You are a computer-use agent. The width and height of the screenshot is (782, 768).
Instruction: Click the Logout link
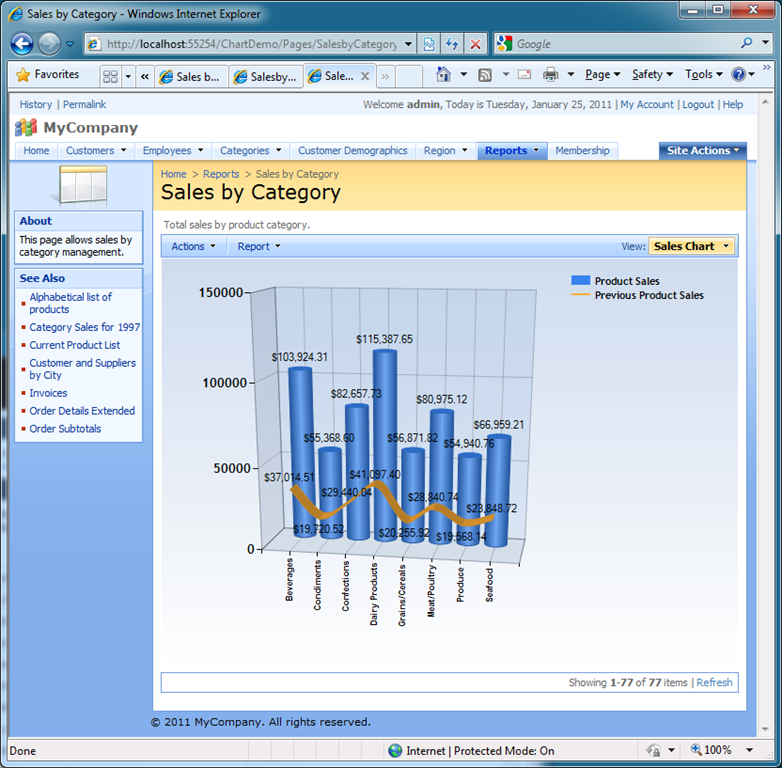click(698, 104)
